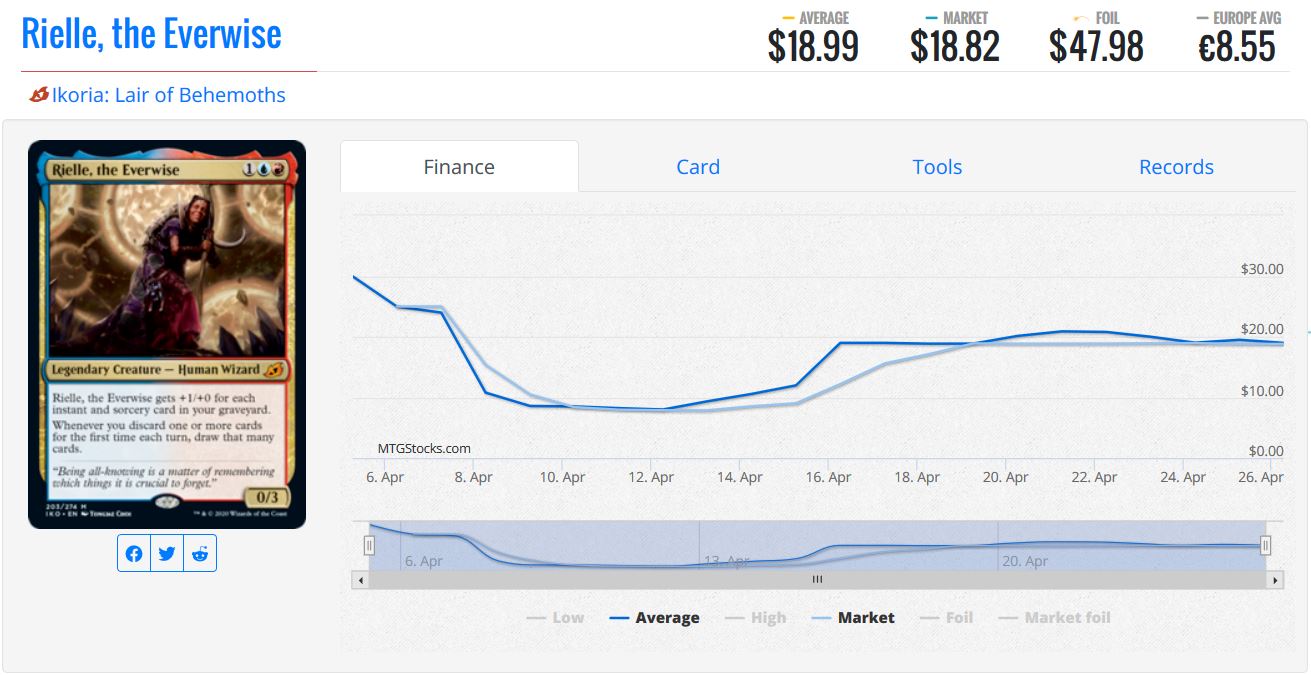The height and width of the screenshot is (675, 1311).
Task: Hide the Average price series
Action: (655, 618)
